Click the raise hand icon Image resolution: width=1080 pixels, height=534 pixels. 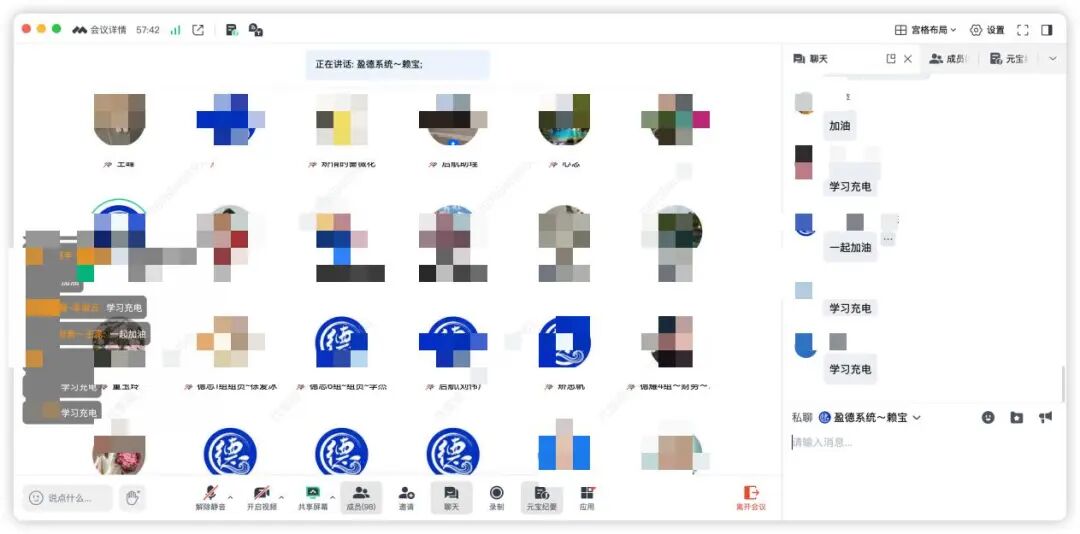coord(131,496)
